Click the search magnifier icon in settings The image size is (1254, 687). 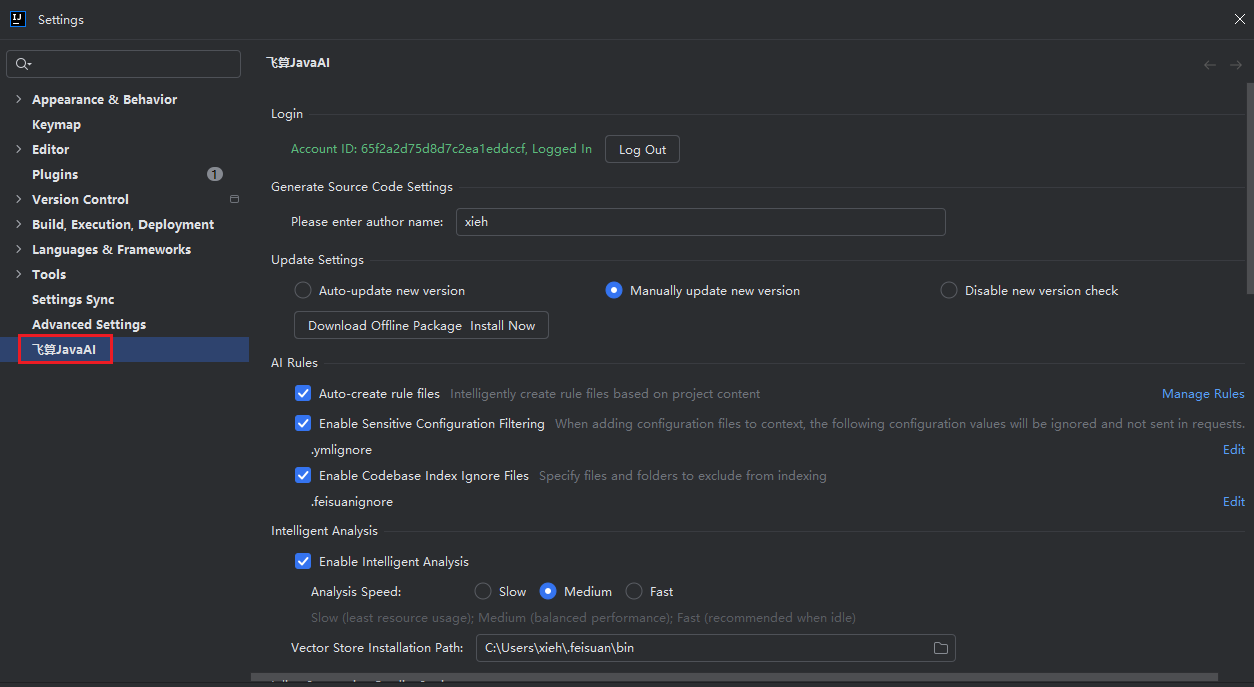click(x=22, y=64)
